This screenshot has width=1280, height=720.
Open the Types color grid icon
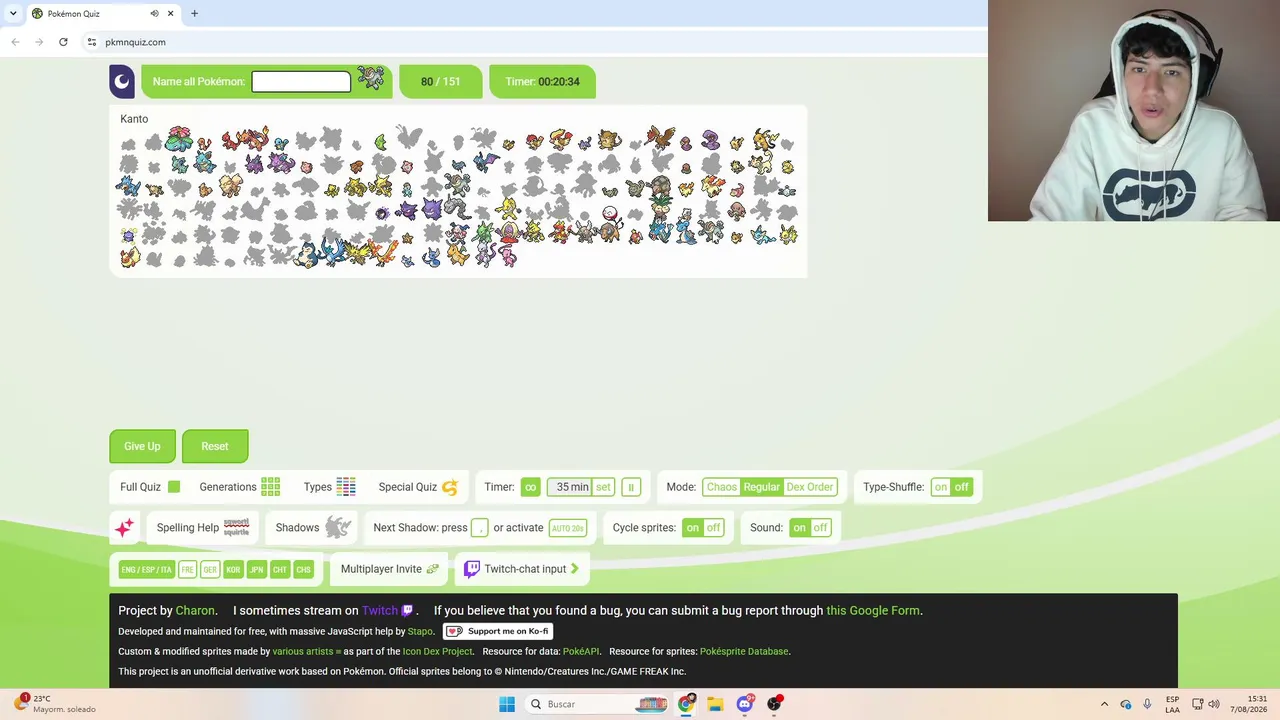coord(346,487)
